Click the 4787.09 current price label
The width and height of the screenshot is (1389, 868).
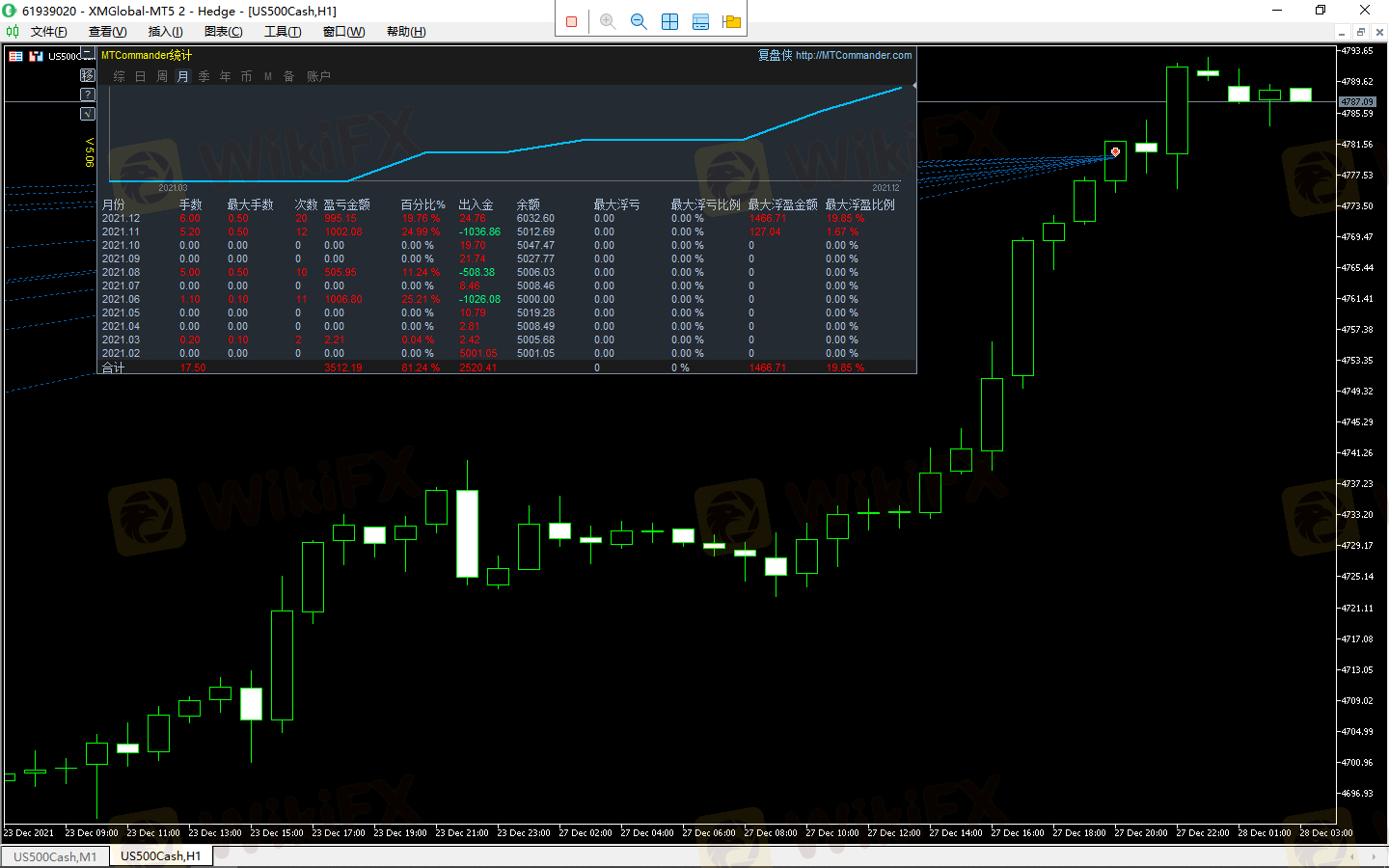[x=1356, y=101]
